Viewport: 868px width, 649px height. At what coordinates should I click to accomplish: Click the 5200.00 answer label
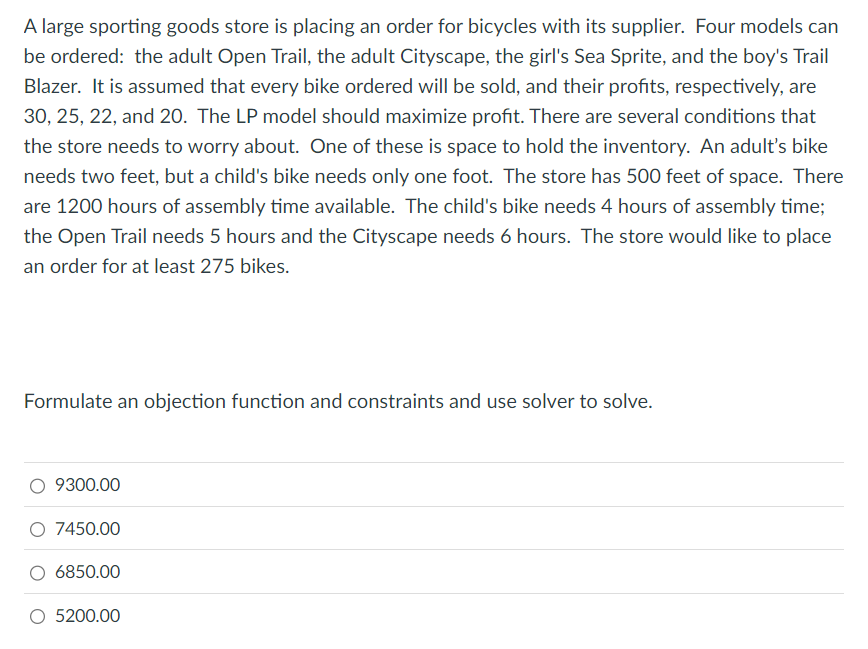pyautogui.click(x=89, y=616)
